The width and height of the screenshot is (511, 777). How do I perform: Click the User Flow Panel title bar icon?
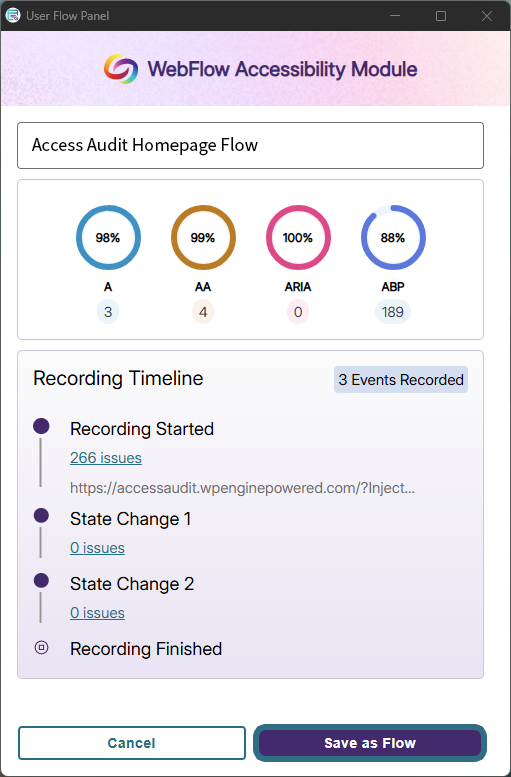tap(12, 15)
